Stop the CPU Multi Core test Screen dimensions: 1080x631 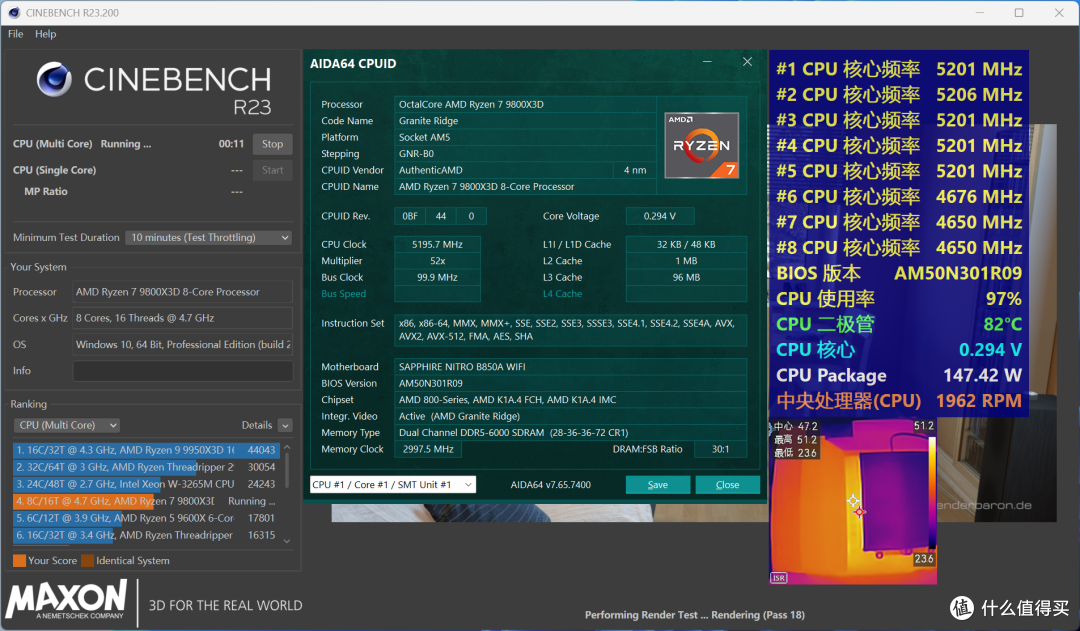[272, 144]
